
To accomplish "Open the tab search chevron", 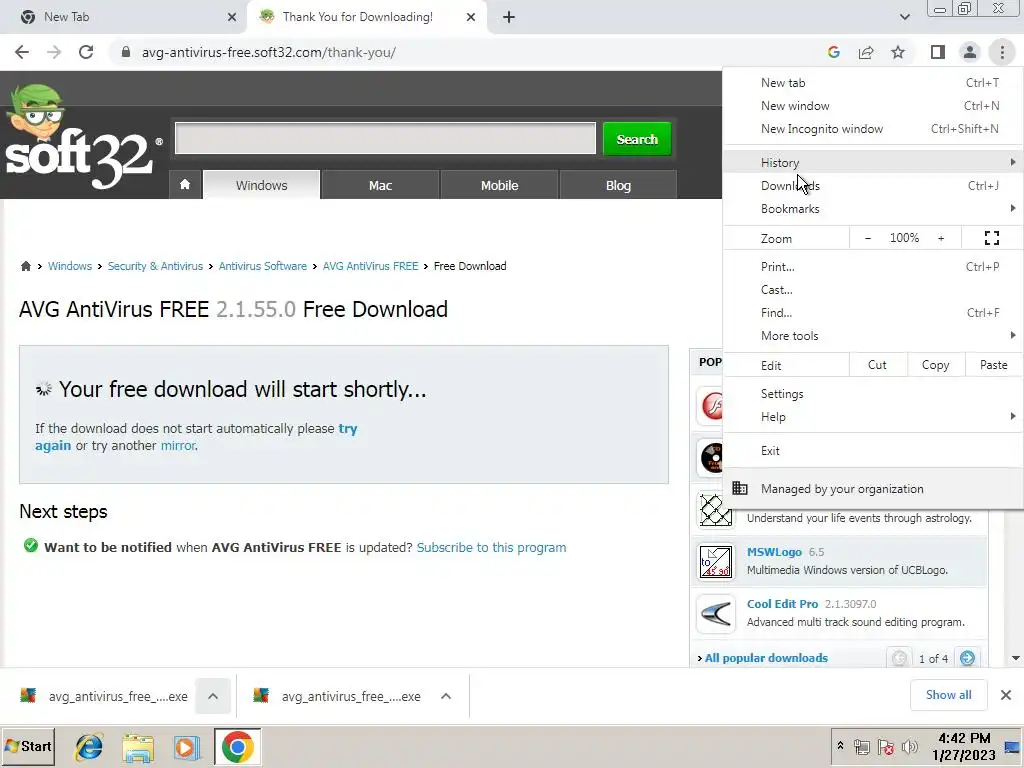I will click(x=904, y=17).
